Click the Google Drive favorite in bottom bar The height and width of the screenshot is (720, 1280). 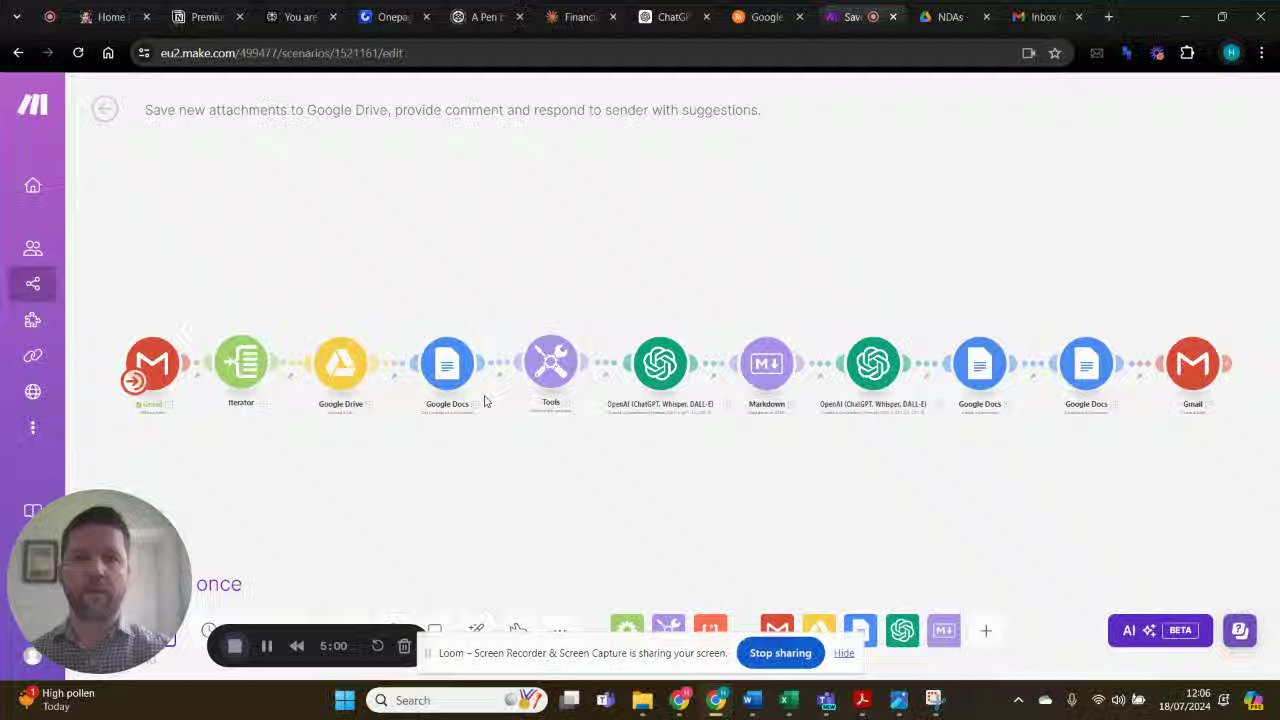819,629
